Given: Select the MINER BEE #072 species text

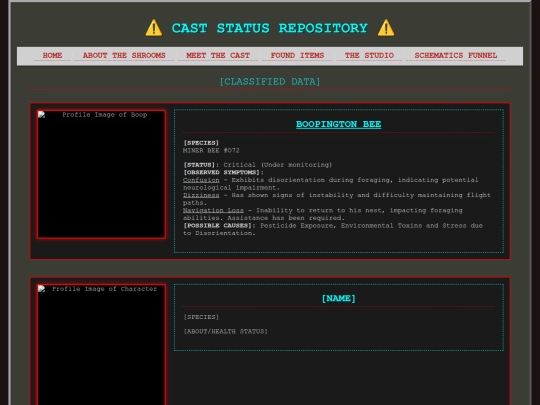Looking at the screenshot, I should click(x=211, y=150).
